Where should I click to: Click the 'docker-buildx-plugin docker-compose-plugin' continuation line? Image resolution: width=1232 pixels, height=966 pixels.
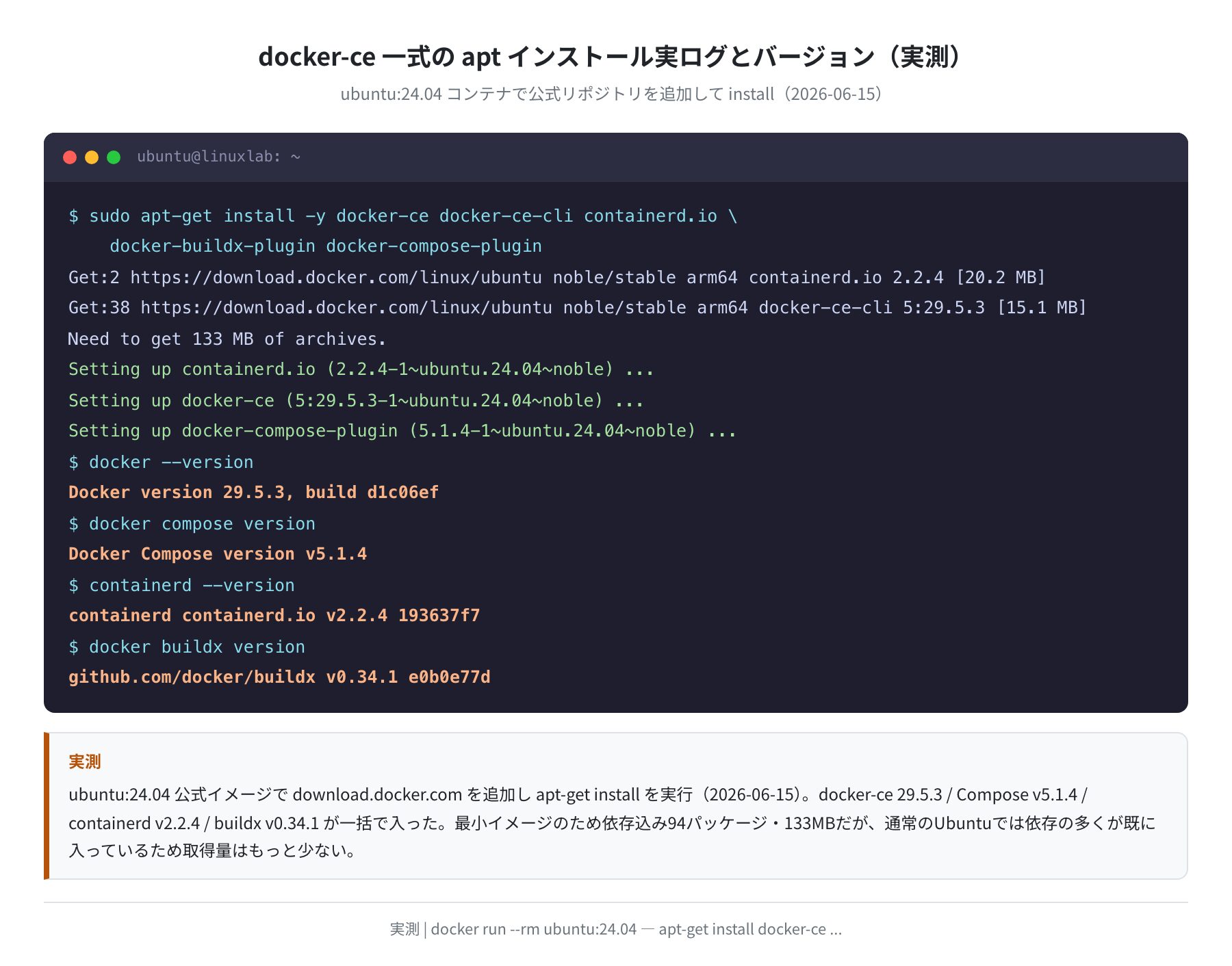326,246
